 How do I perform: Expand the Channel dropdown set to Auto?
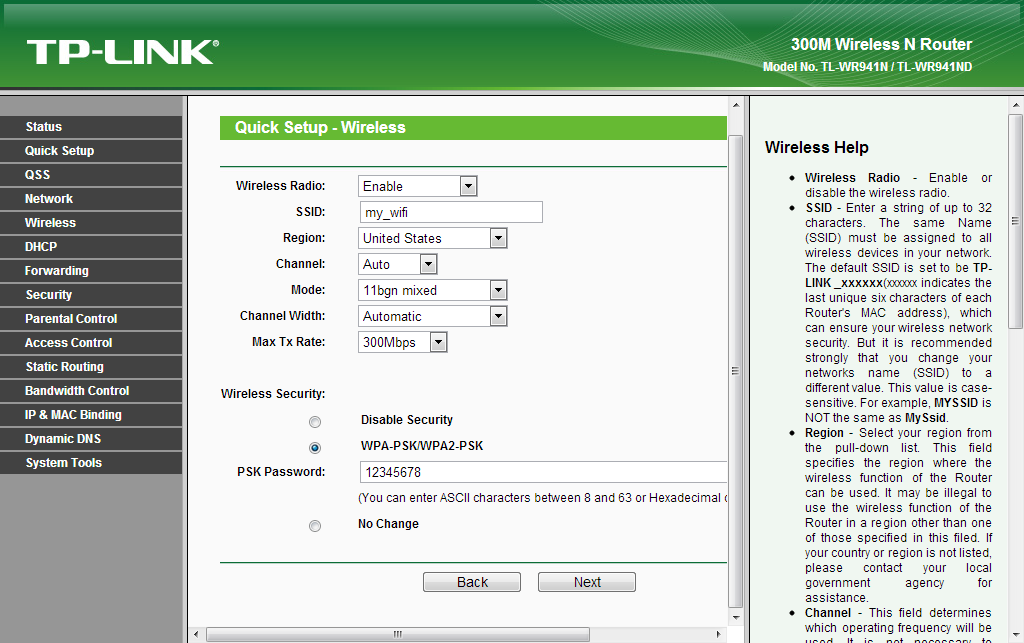[397, 264]
